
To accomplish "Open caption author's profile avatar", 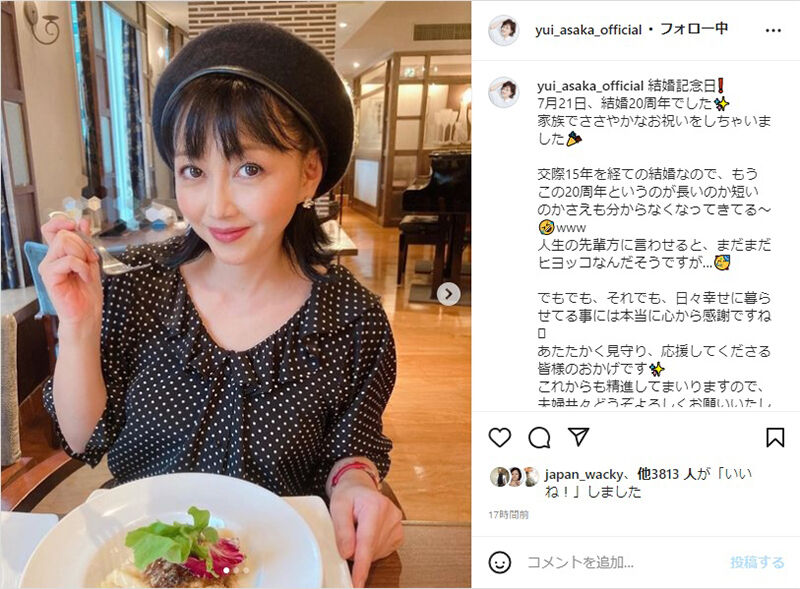I will click(504, 92).
